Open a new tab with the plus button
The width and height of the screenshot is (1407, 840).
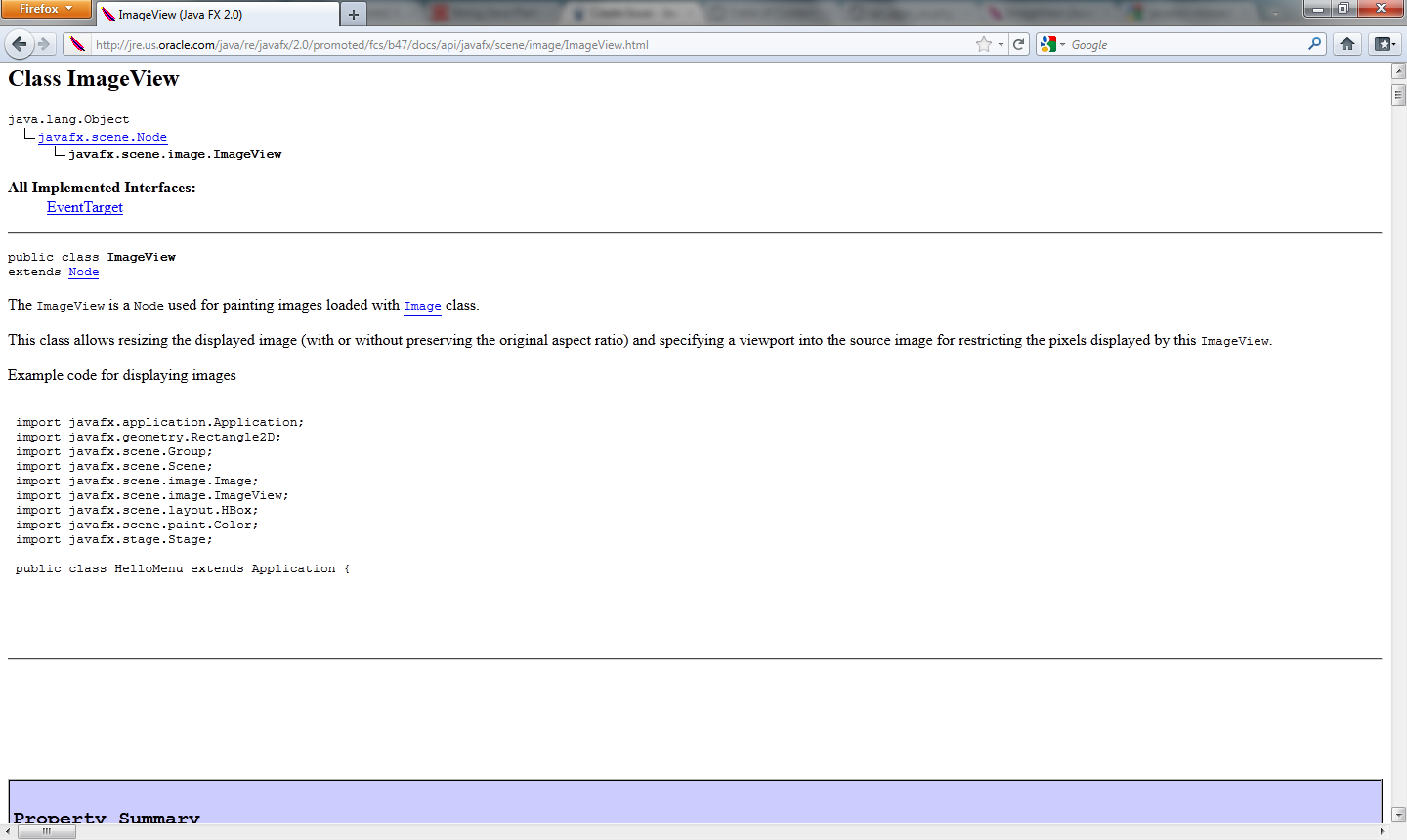(x=354, y=15)
